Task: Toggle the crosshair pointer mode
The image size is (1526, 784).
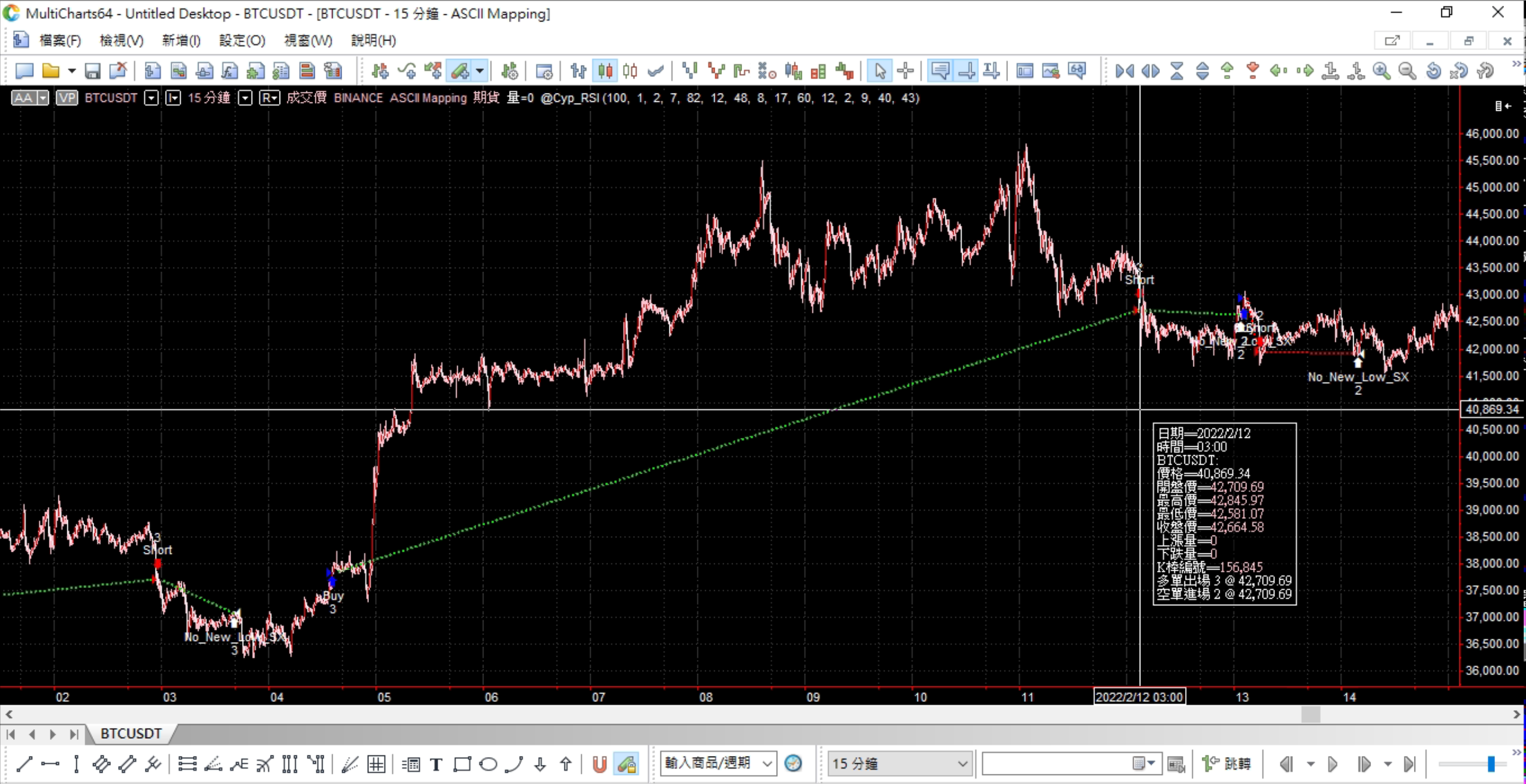Action: 905,71
